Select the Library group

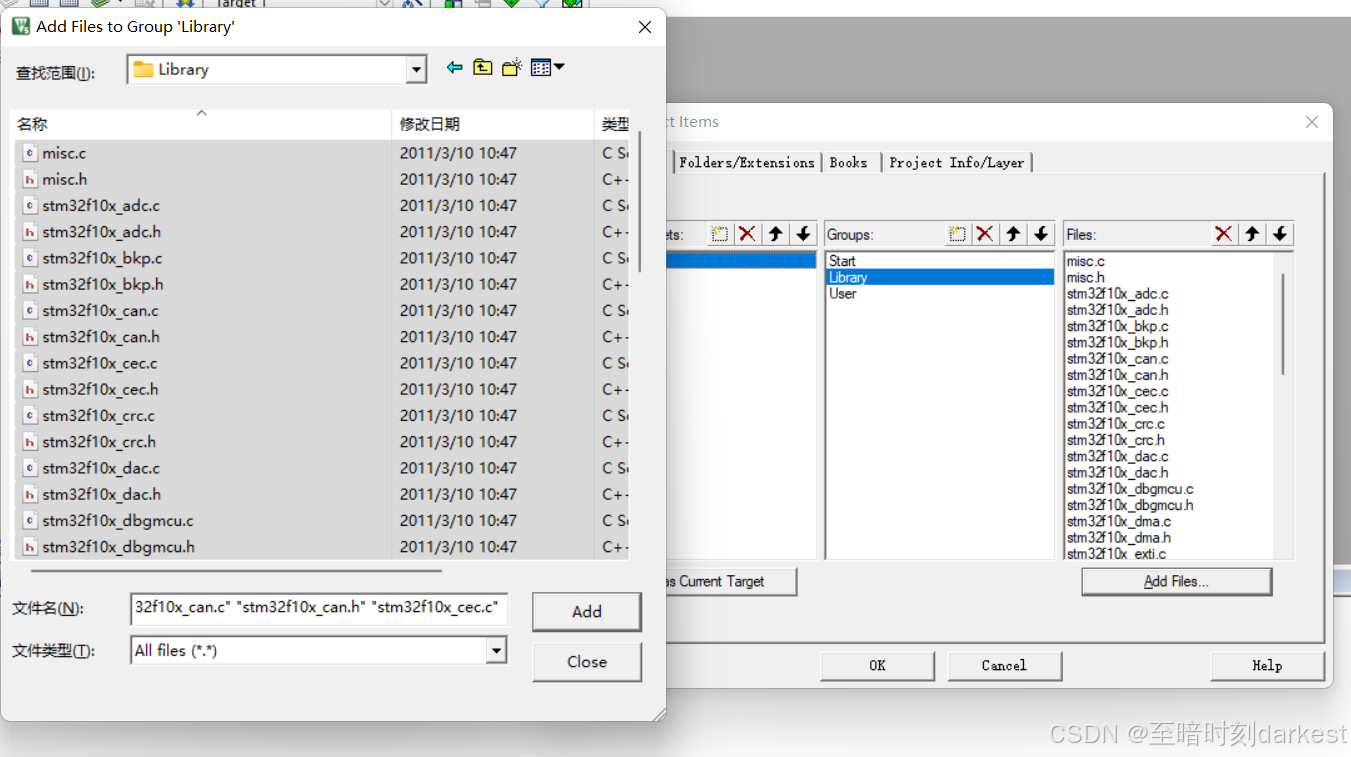(940, 277)
